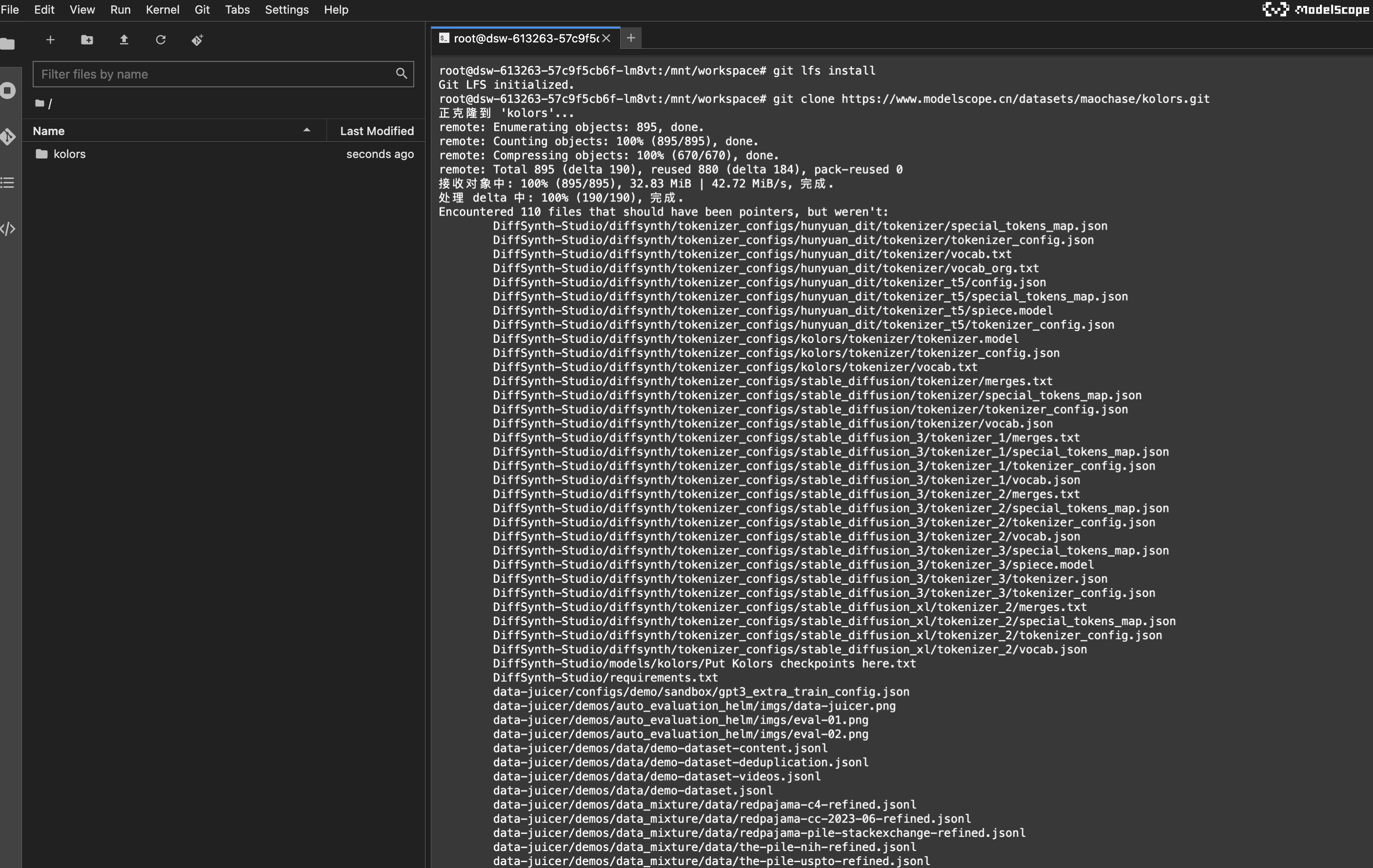Open the Edit menu
The height and width of the screenshot is (868, 1373).
tap(44, 10)
